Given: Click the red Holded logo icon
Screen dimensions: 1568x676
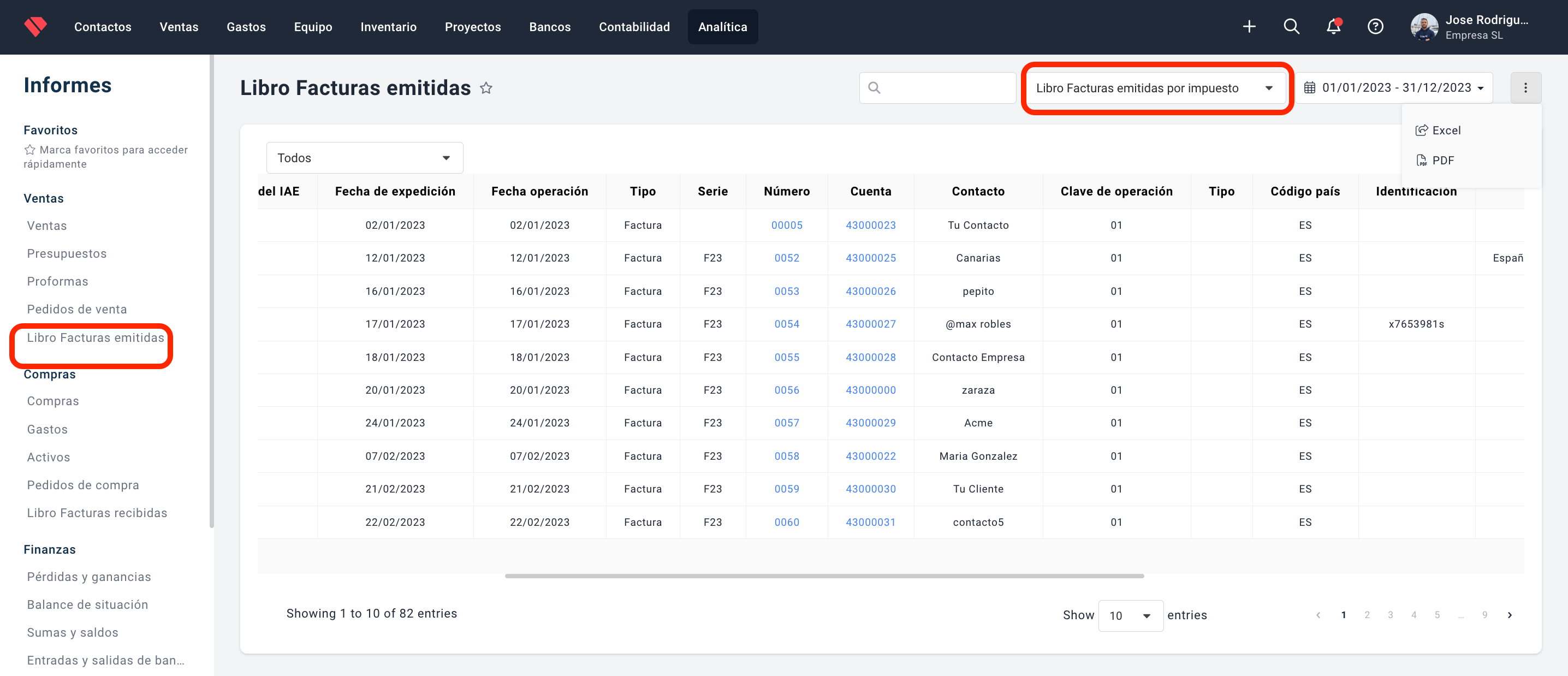Looking at the screenshot, I should [35, 27].
